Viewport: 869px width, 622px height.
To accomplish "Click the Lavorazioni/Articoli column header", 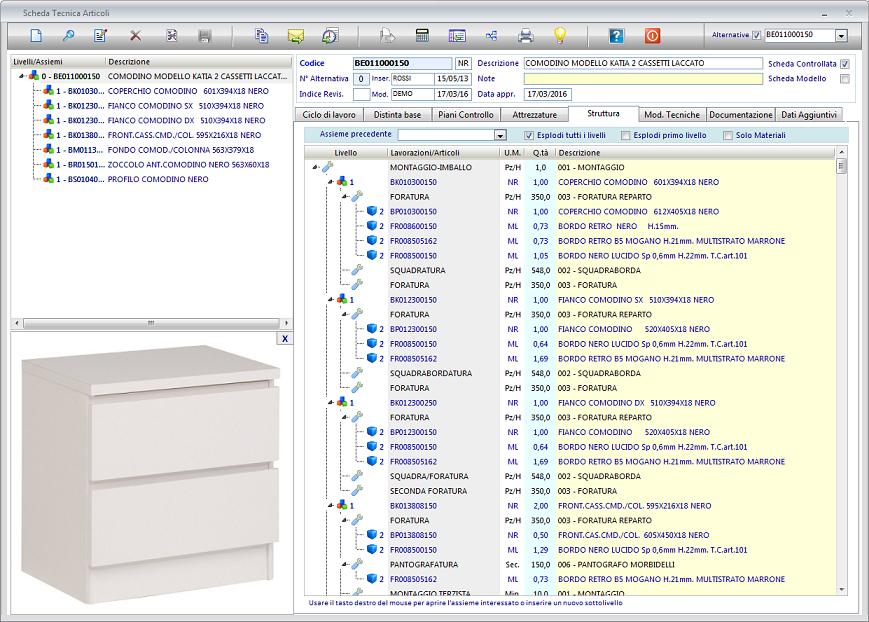I will tap(443, 152).
